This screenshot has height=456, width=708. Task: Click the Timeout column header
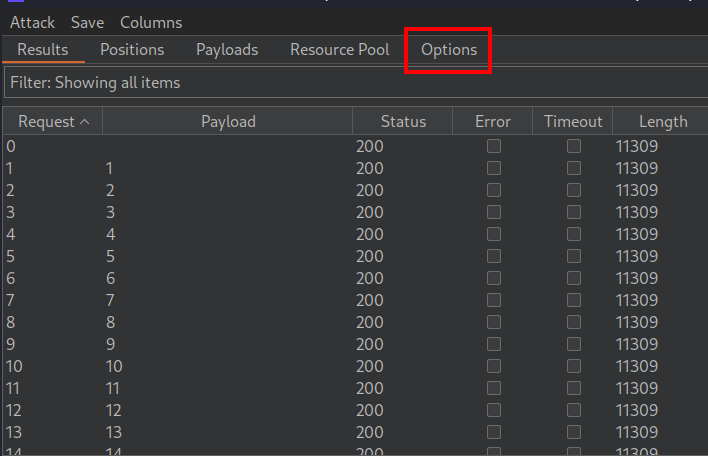[573, 122]
